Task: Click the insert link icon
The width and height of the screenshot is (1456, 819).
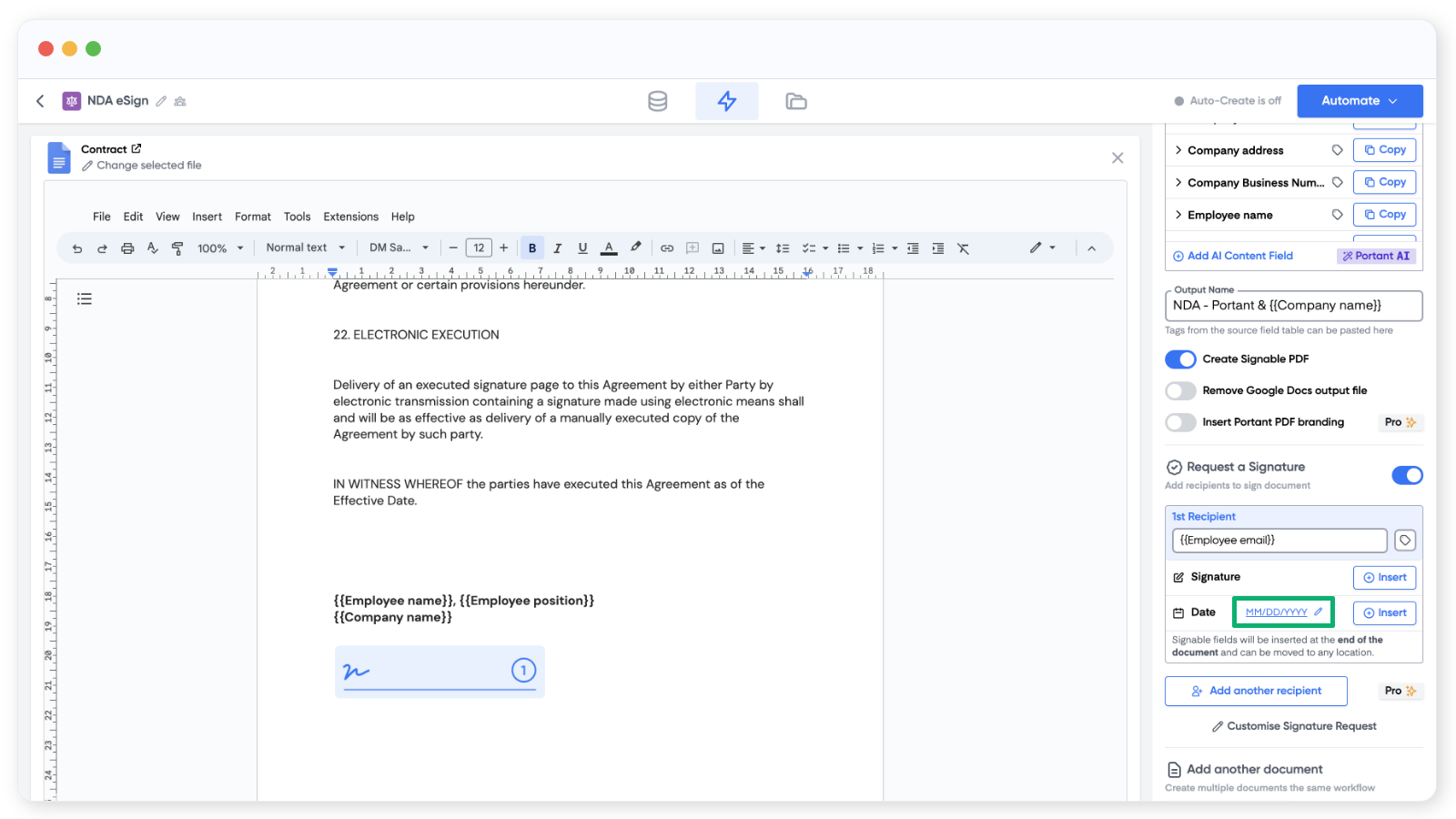Action: 667,248
